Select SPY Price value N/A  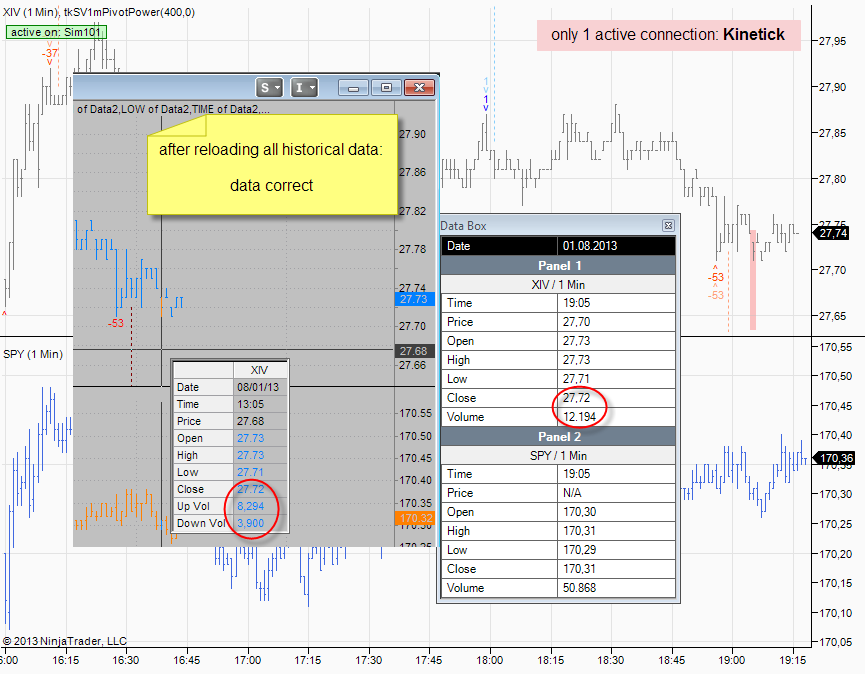(x=616, y=493)
